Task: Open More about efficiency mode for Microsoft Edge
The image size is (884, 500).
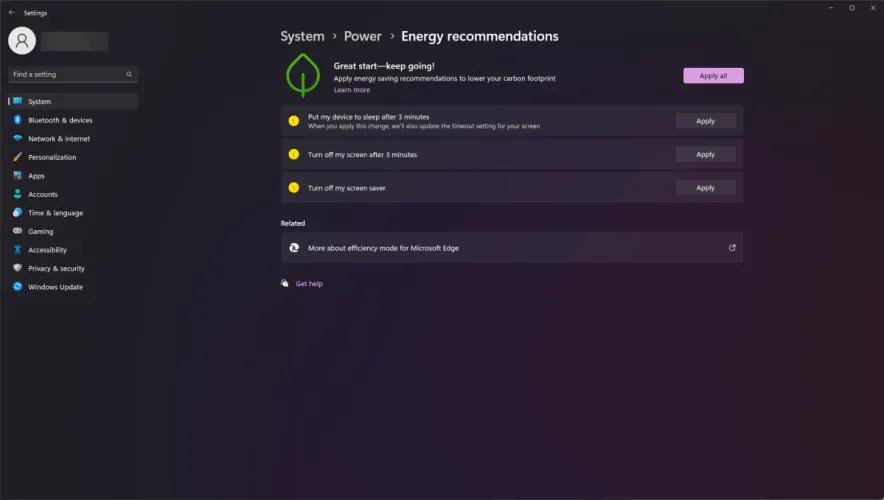Action: tap(512, 247)
